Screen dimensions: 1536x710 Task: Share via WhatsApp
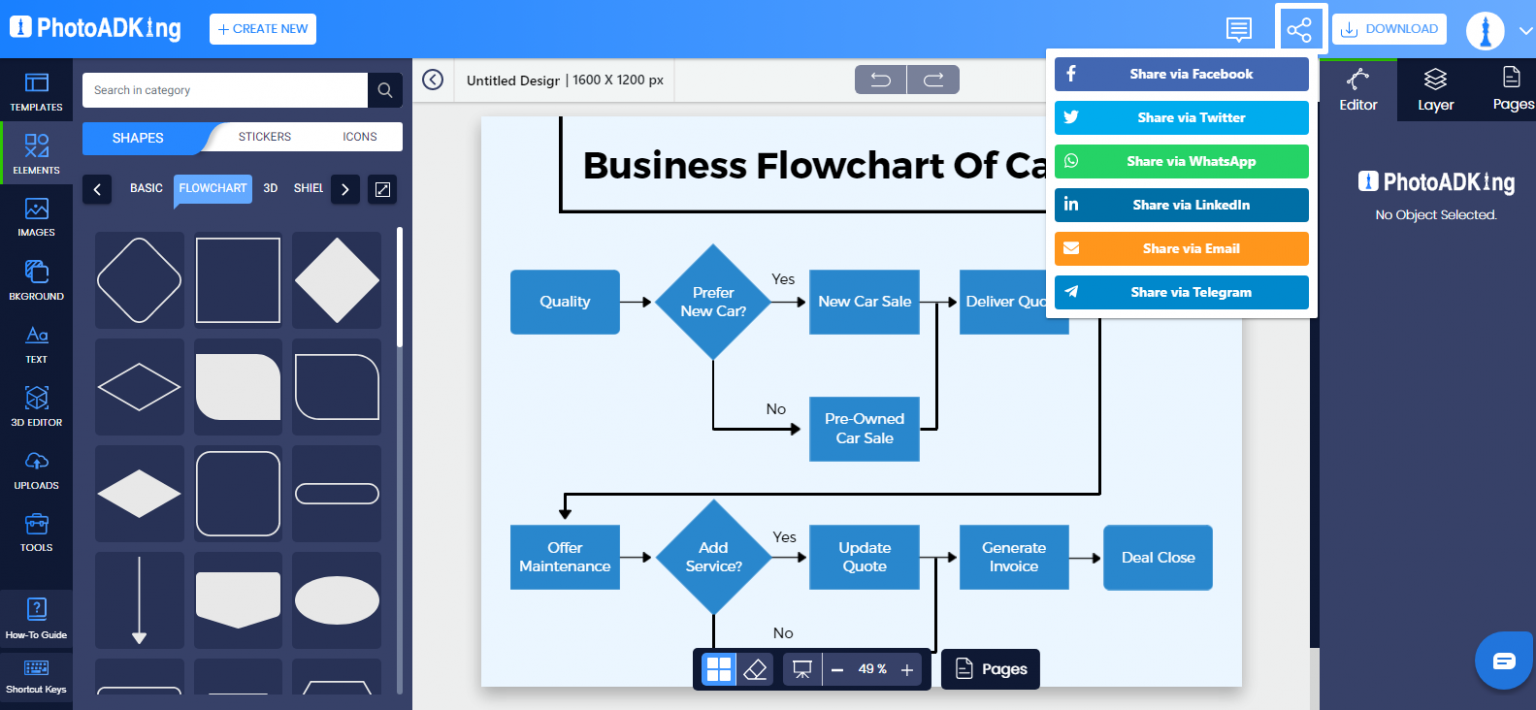click(1181, 161)
